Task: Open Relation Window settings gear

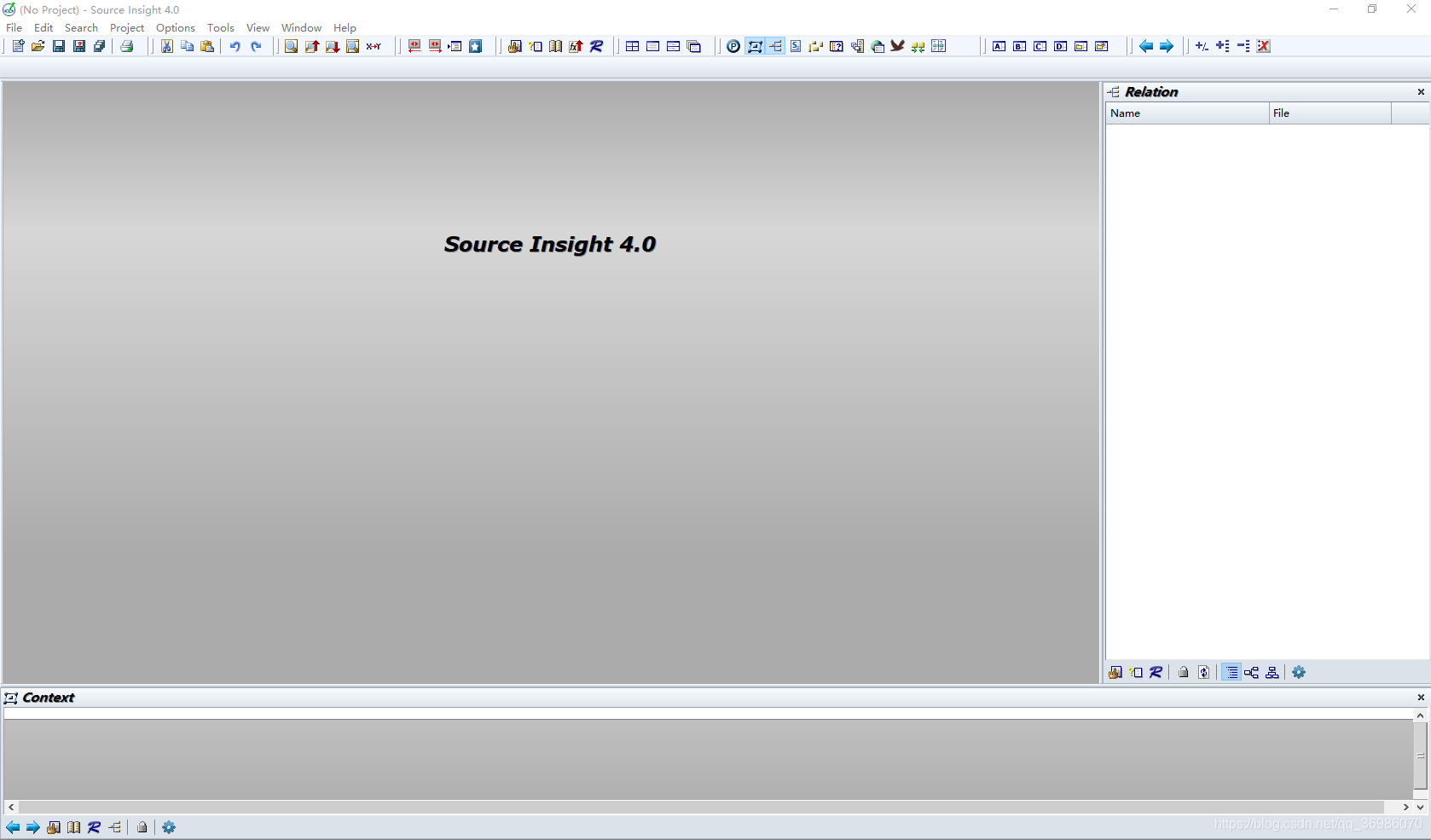Action: 1299,672
